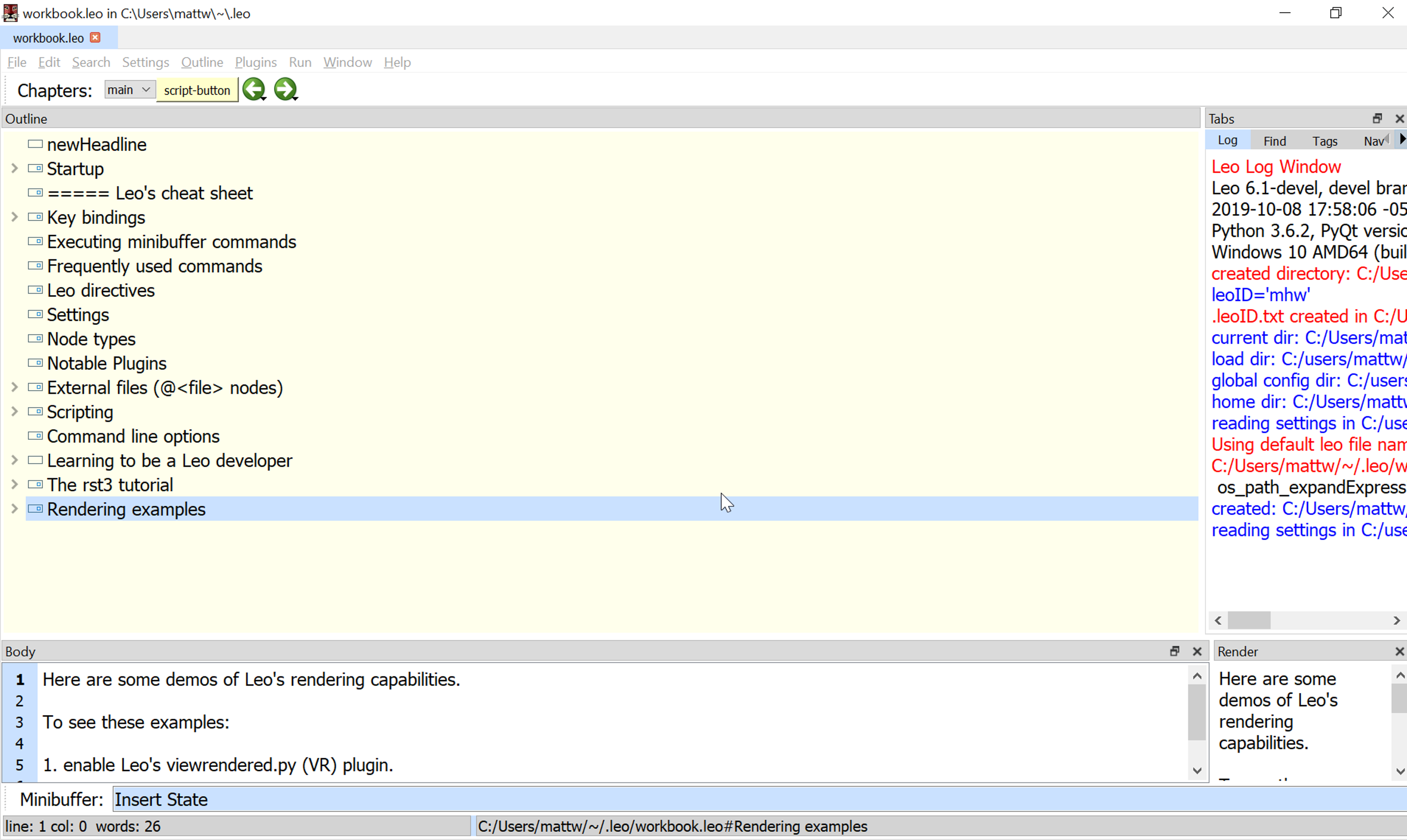The image size is (1407, 840).
Task: Undock the Body panel
Action: pos(1175,651)
